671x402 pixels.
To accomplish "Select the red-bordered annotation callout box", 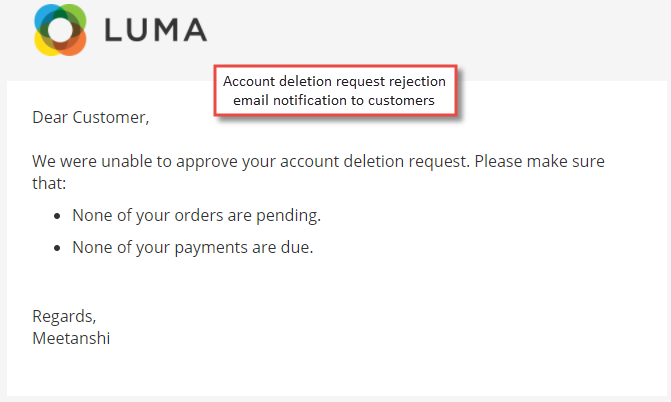I will coord(336,90).
